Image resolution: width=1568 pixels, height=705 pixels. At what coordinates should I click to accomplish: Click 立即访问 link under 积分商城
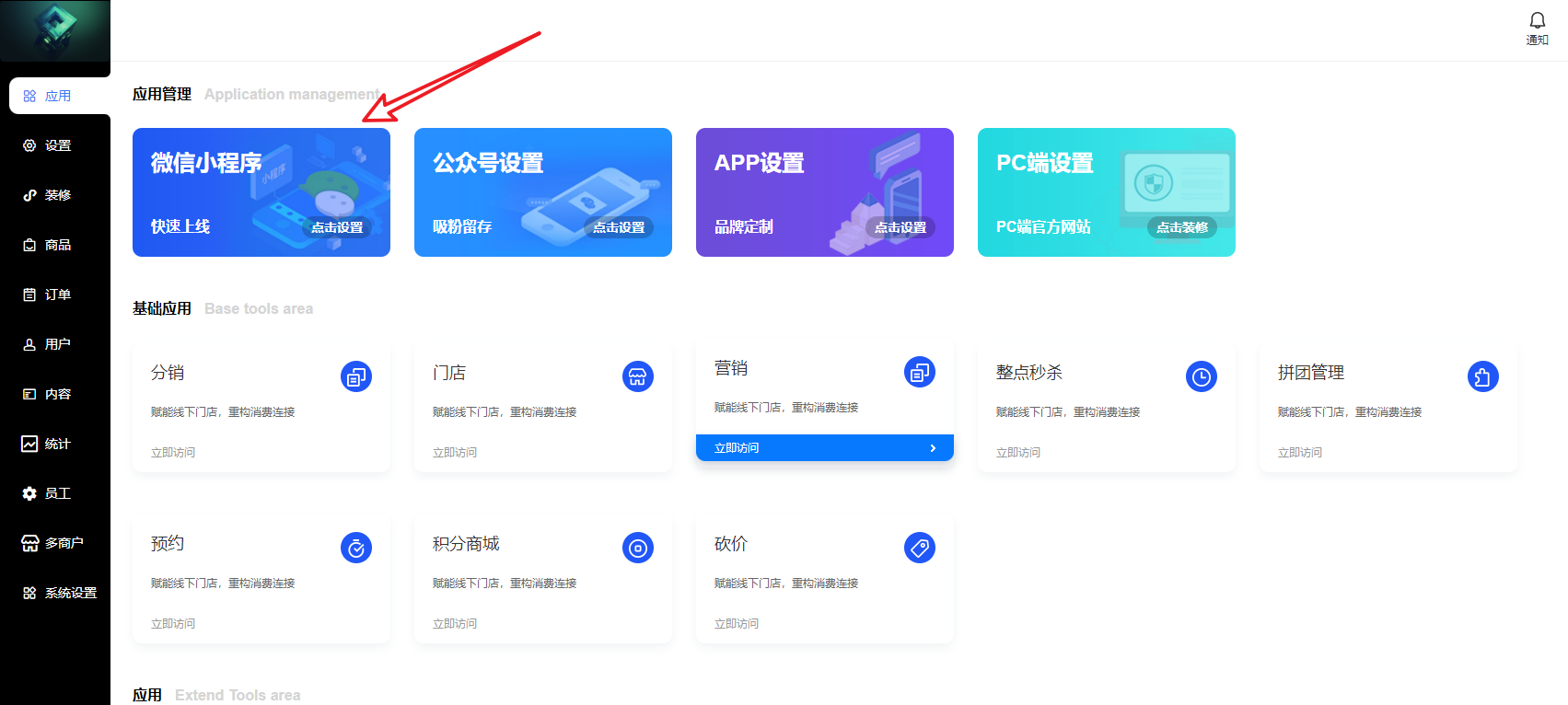point(455,624)
